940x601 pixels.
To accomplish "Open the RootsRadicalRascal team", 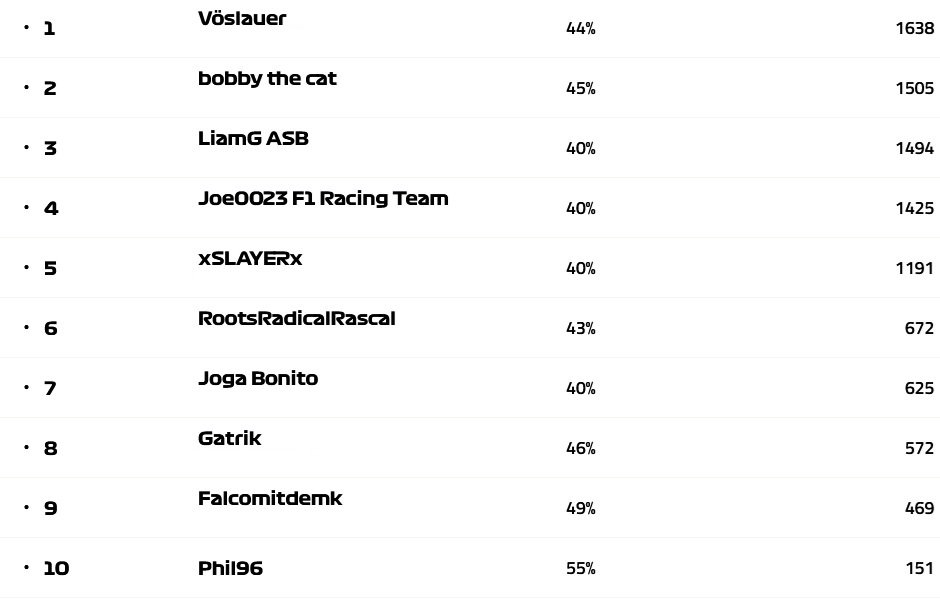I will (x=297, y=319).
